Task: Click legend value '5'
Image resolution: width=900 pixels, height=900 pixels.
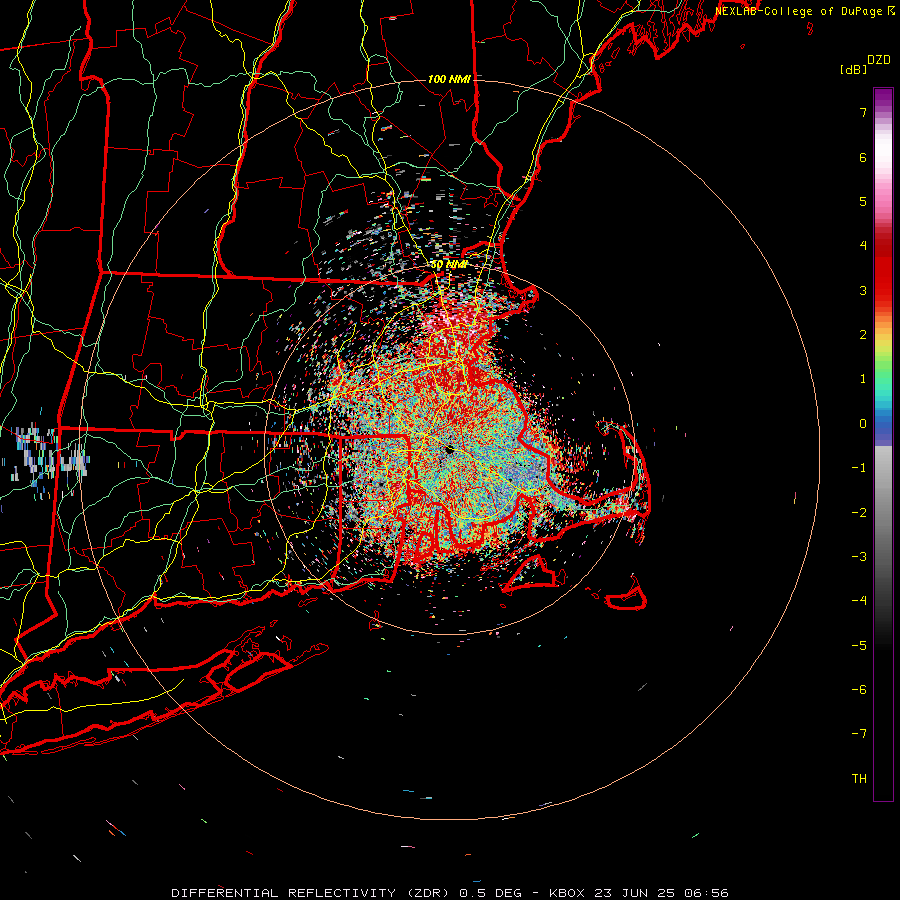Action: pyautogui.click(x=863, y=201)
